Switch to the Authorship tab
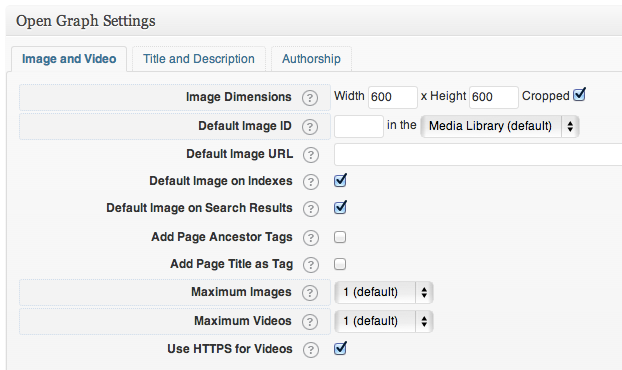 click(x=311, y=59)
